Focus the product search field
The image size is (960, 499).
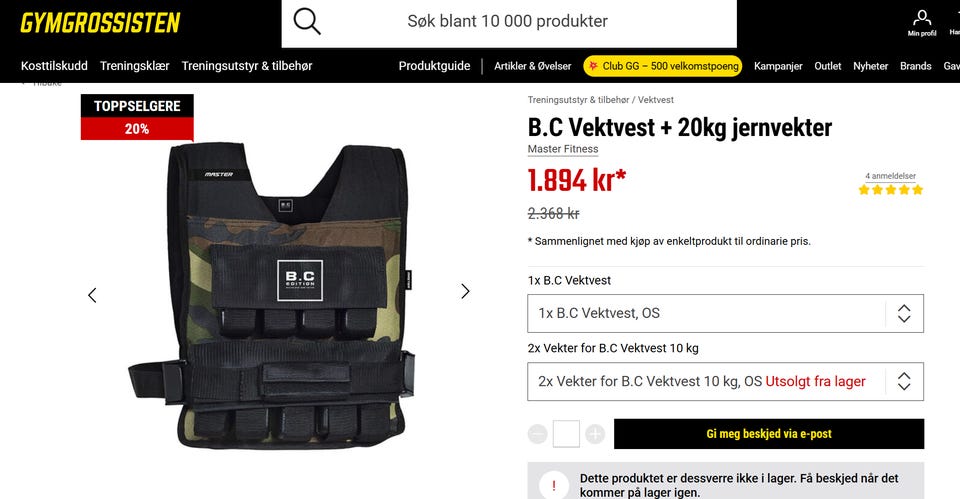(509, 23)
